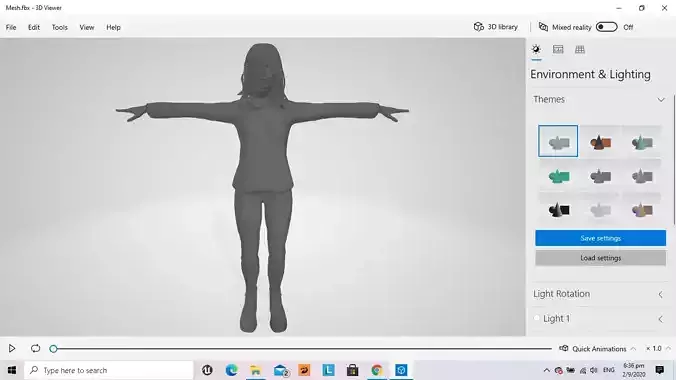Open File Explorer from the taskbar
This screenshot has width=676, height=380.
(x=256, y=370)
